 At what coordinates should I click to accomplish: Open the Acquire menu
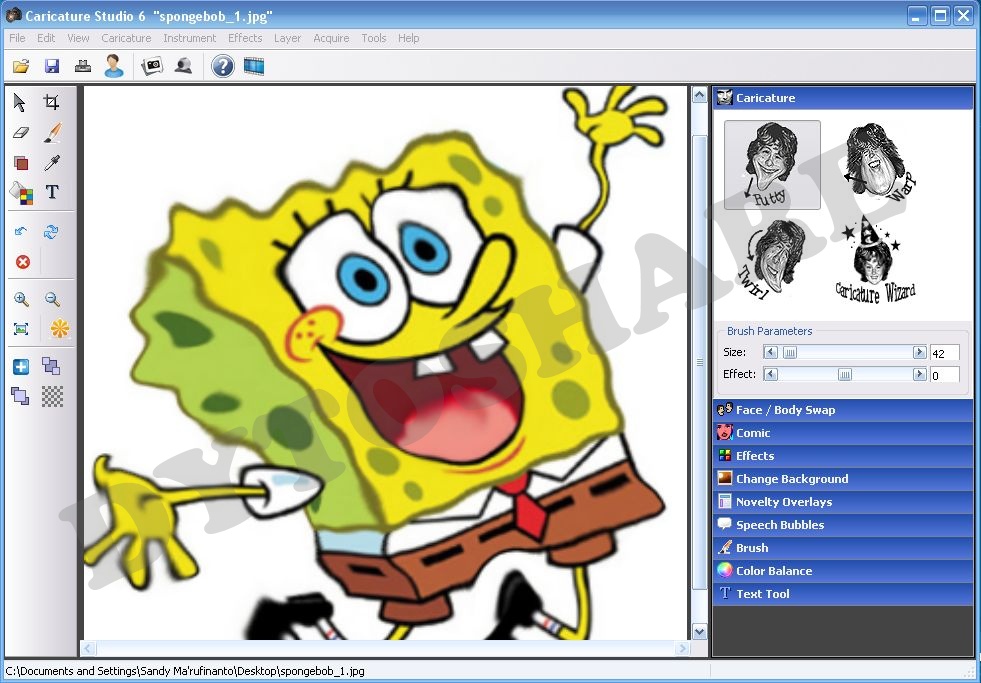pyautogui.click(x=332, y=38)
